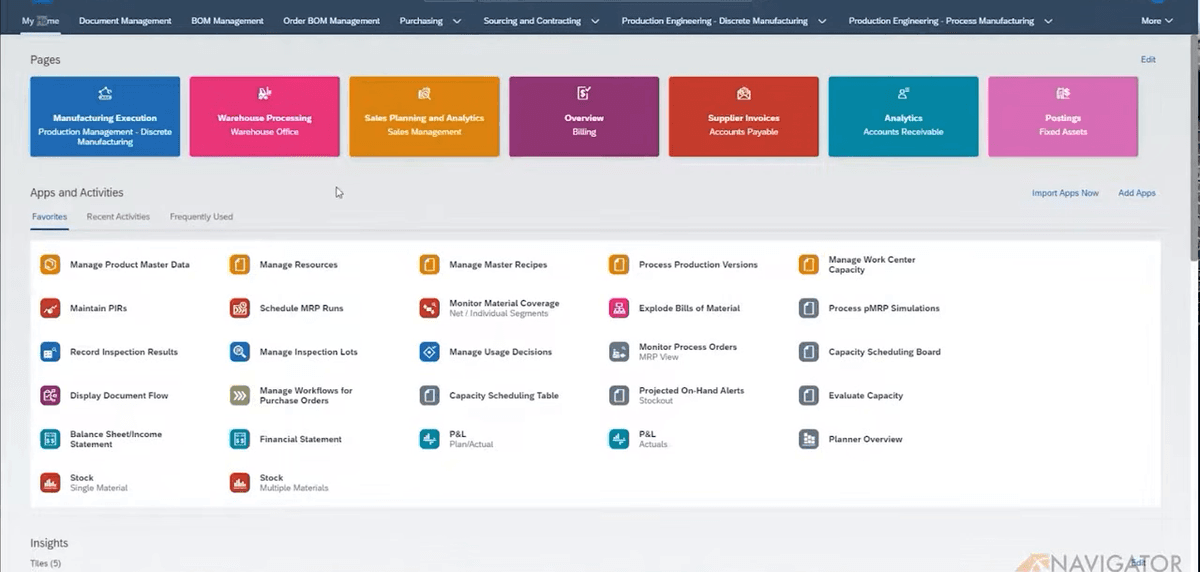Launch the Manage Master Recipes icon
The height and width of the screenshot is (572, 1200).
(429, 265)
